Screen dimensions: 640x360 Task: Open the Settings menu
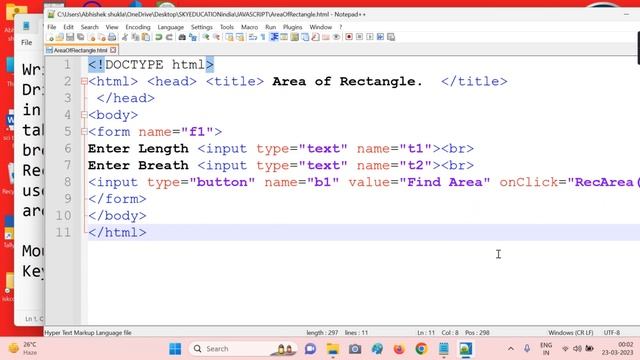pyautogui.click(x=202, y=27)
